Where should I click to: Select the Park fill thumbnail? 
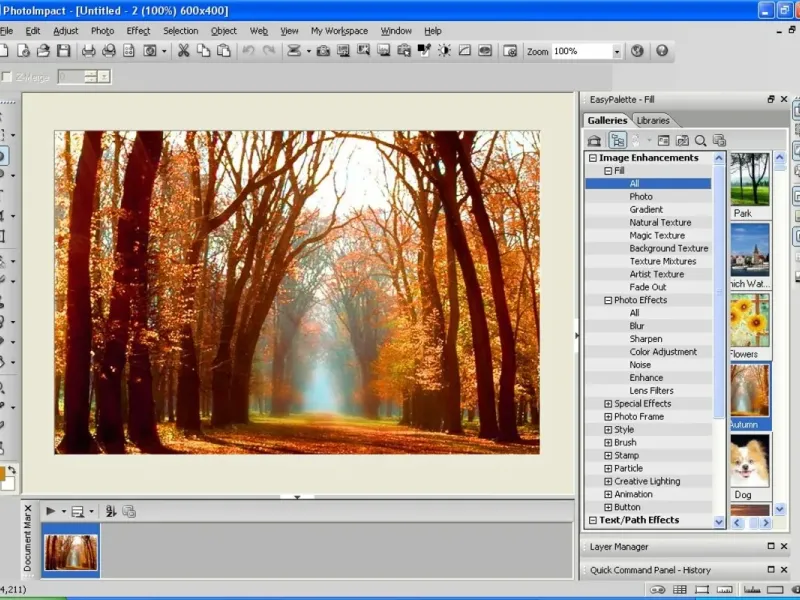[750, 180]
